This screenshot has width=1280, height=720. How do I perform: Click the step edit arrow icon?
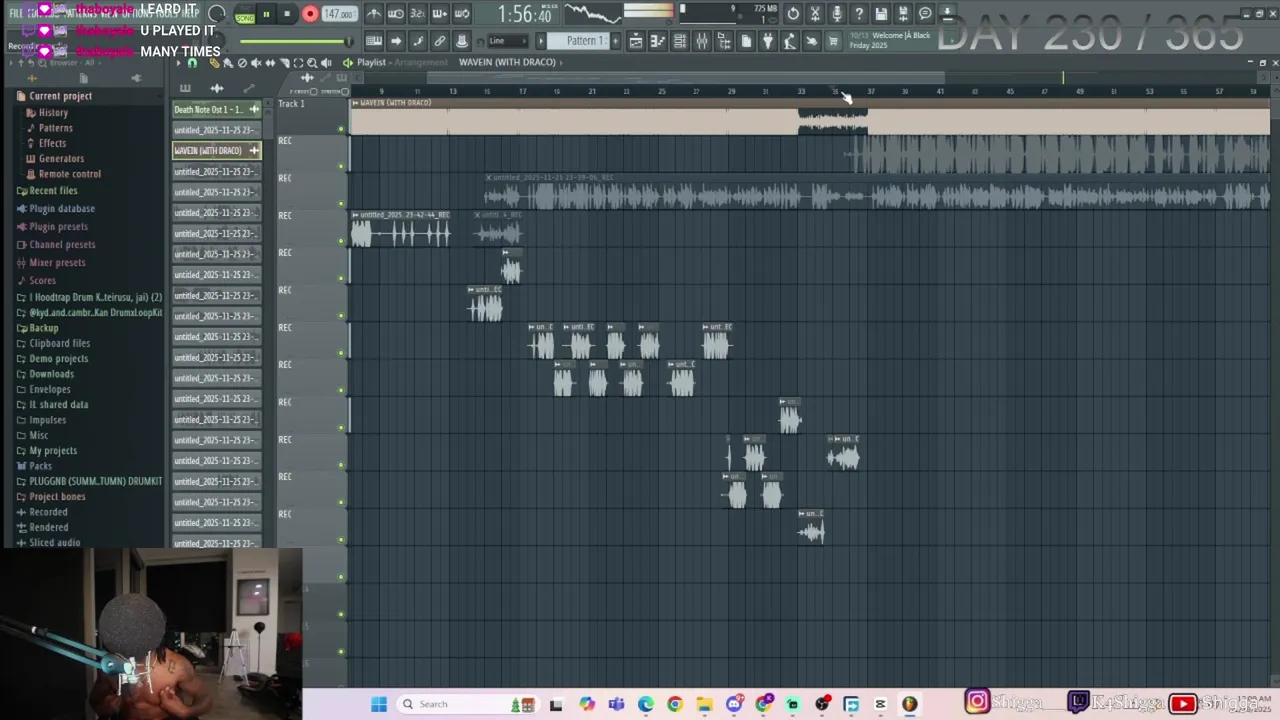click(395, 41)
